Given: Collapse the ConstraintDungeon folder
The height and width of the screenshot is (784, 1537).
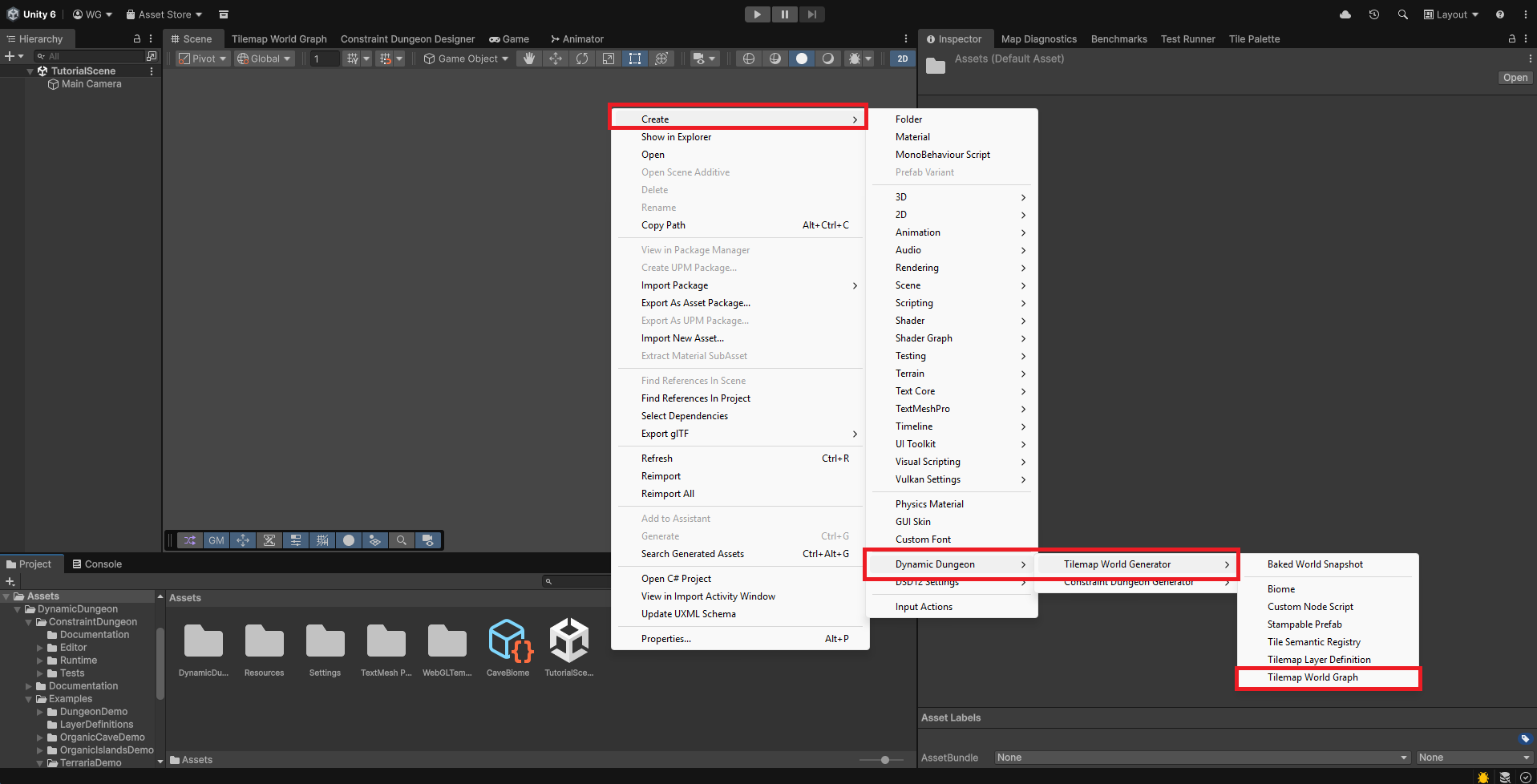Looking at the screenshot, I should point(29,622).
